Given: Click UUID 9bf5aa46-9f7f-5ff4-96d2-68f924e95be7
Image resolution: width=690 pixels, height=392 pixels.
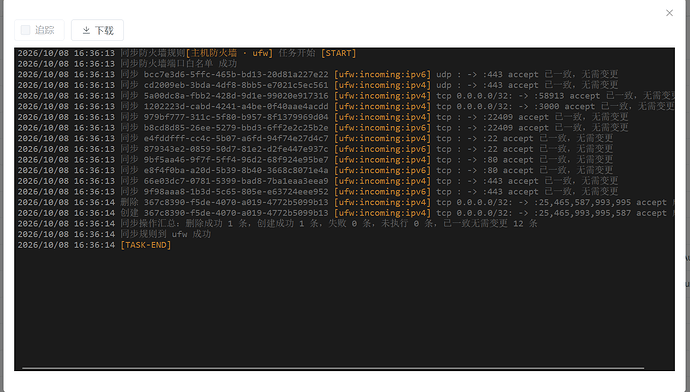Looking at the screenshot, I should click(x=236, y=160).
